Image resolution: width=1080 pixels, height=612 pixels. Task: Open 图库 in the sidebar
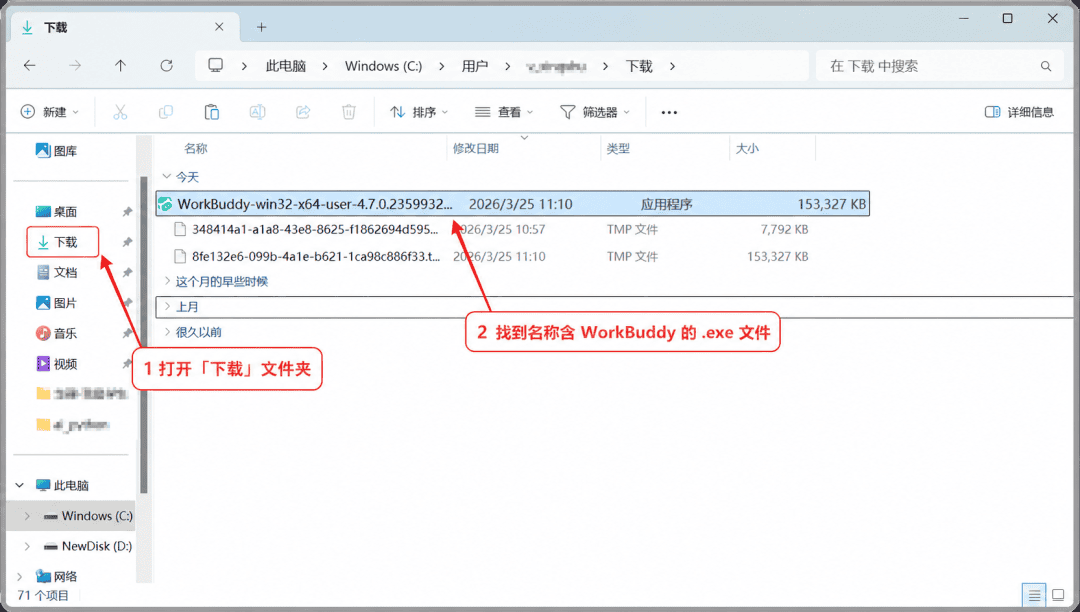tap(56, 151)
